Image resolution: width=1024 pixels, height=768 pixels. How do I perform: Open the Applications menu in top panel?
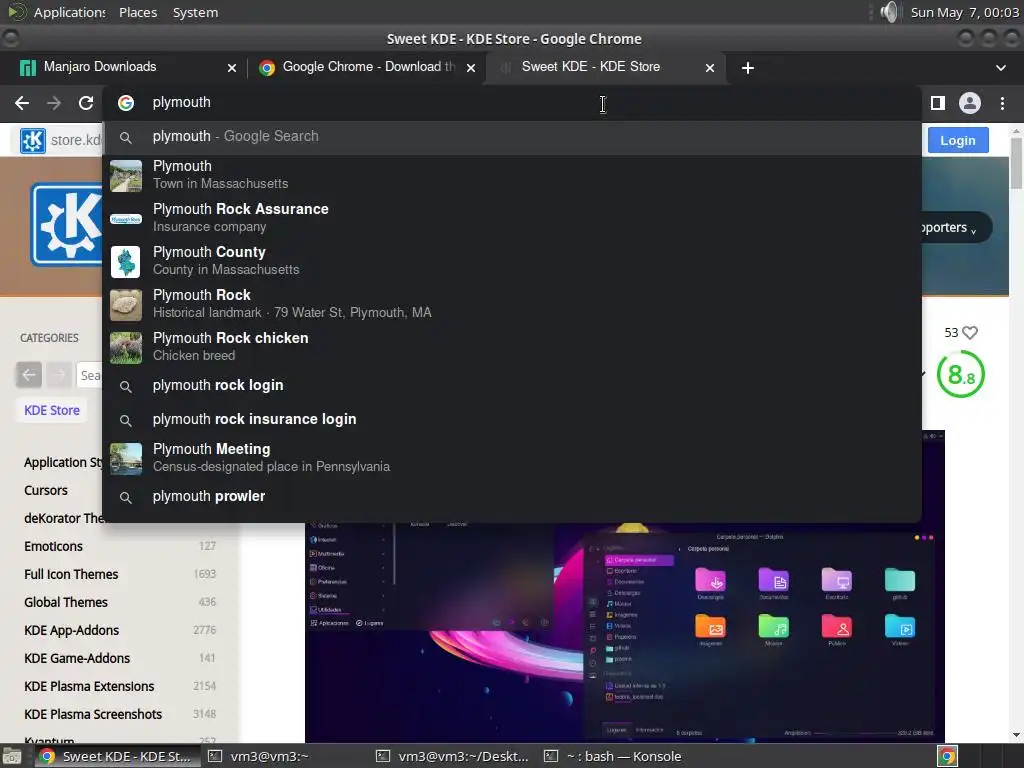57,12
